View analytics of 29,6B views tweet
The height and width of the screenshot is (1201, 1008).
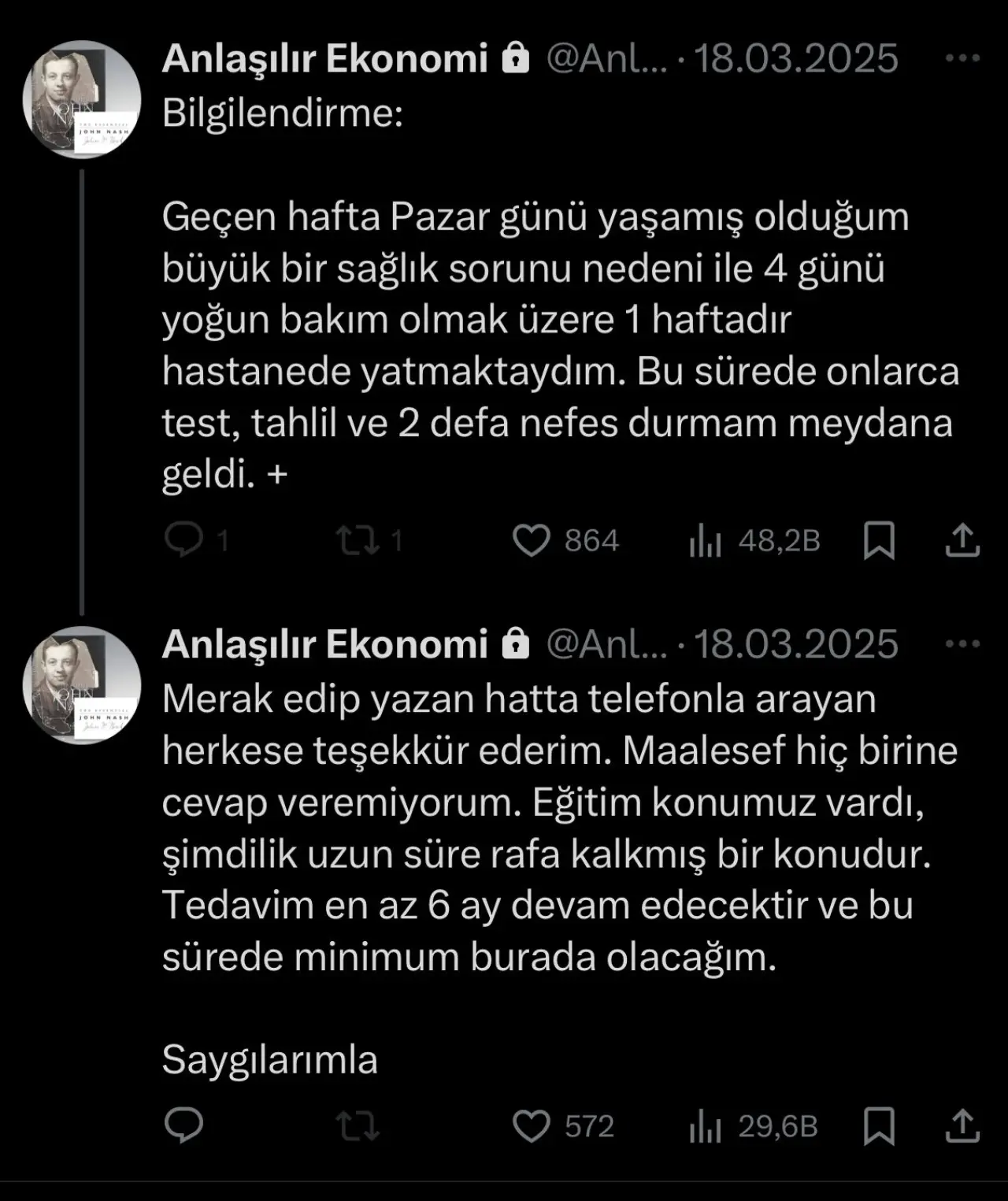click(706, 1126)
